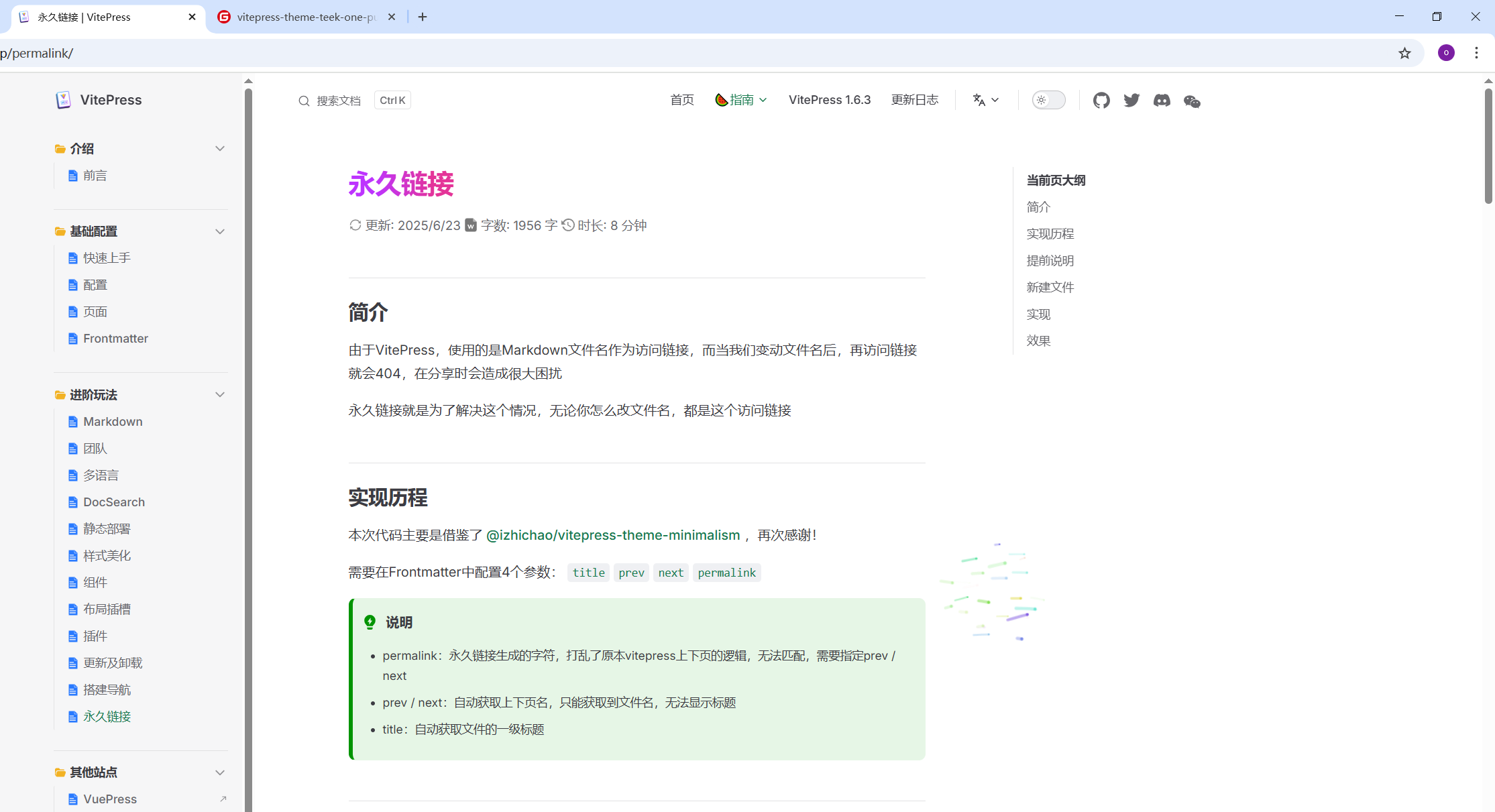Open 配置 page in sidebar
The image size is (1495, 812).
point(95,285)
